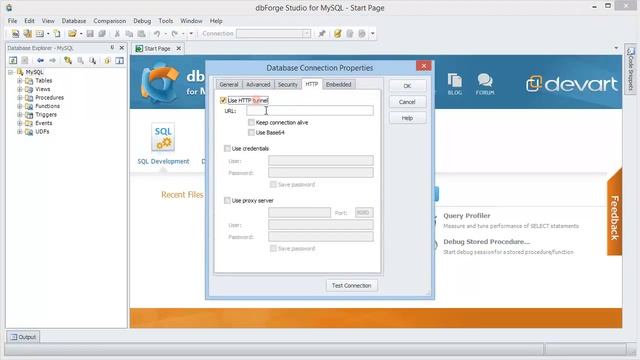Open the Feedback side tab
640x360 pixels.
615,216
